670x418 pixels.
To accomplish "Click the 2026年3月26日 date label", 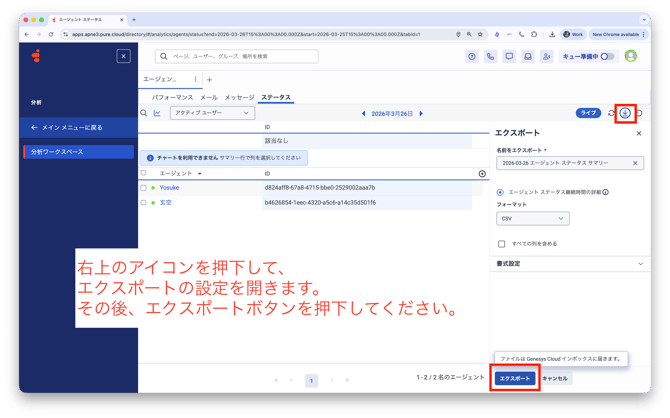I will click(x=392, y=114).
